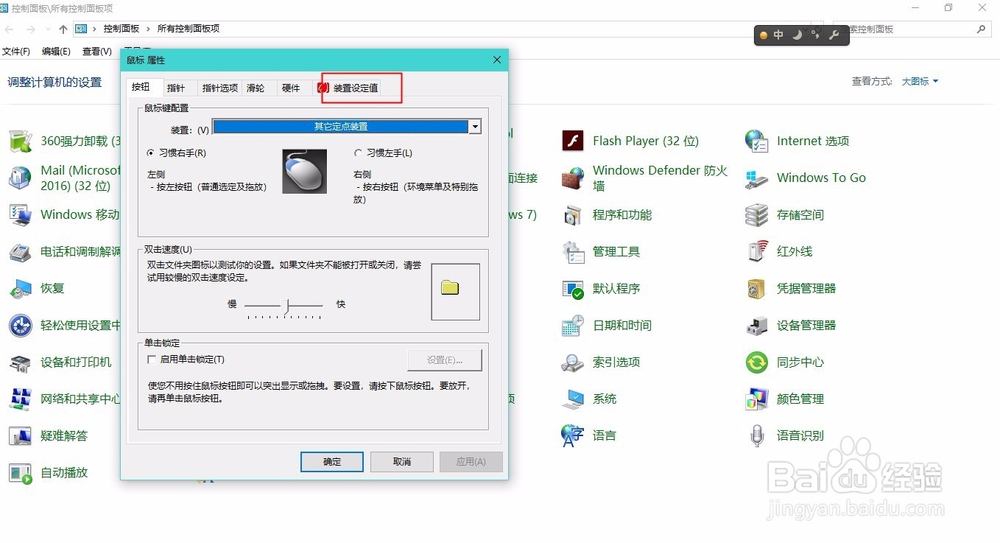Viewport: 1000px width, 543px height.
Task: Open 程序和功能 icon
Action: [573, 215]
